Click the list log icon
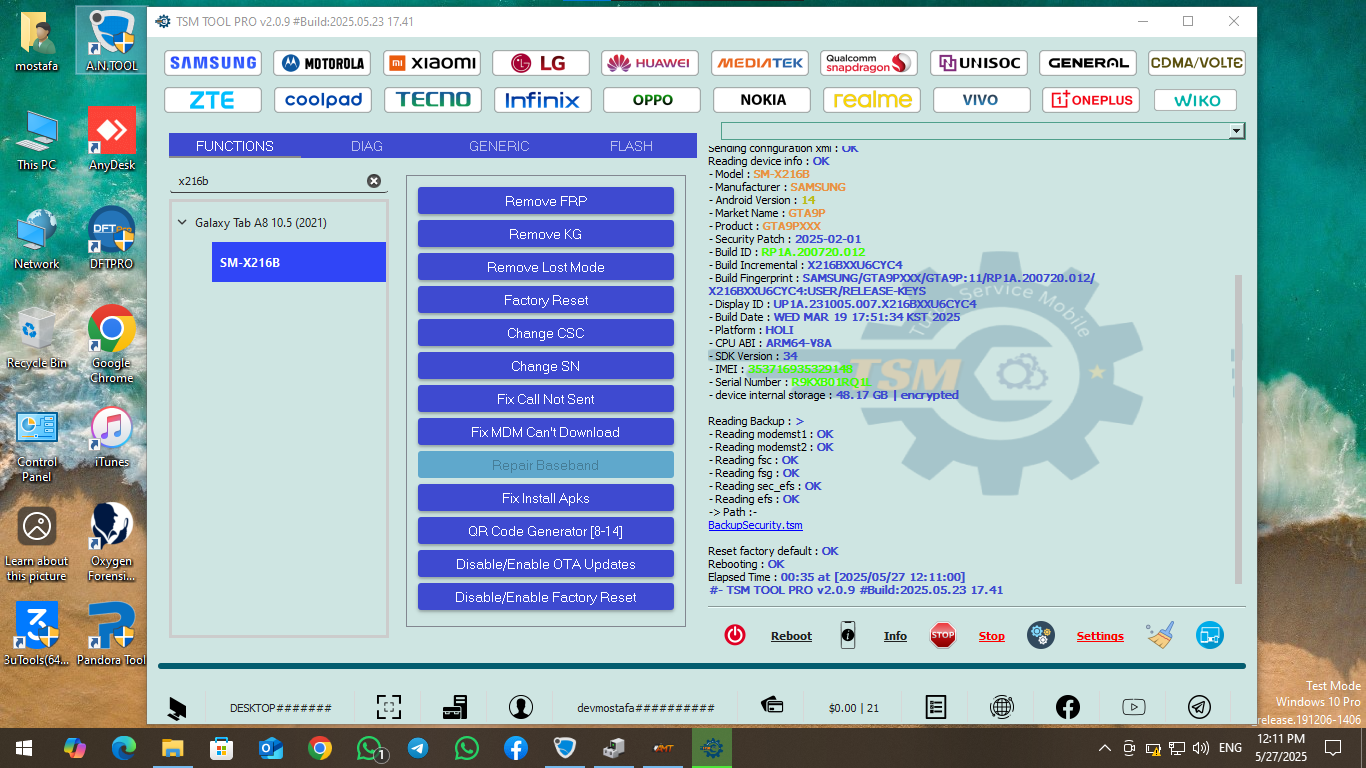The height and width of the screenshot is (768, 1366). 936,707
